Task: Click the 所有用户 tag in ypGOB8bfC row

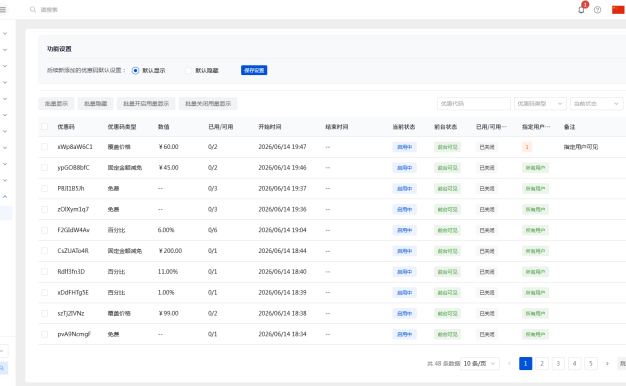Action: pos(535,168)
